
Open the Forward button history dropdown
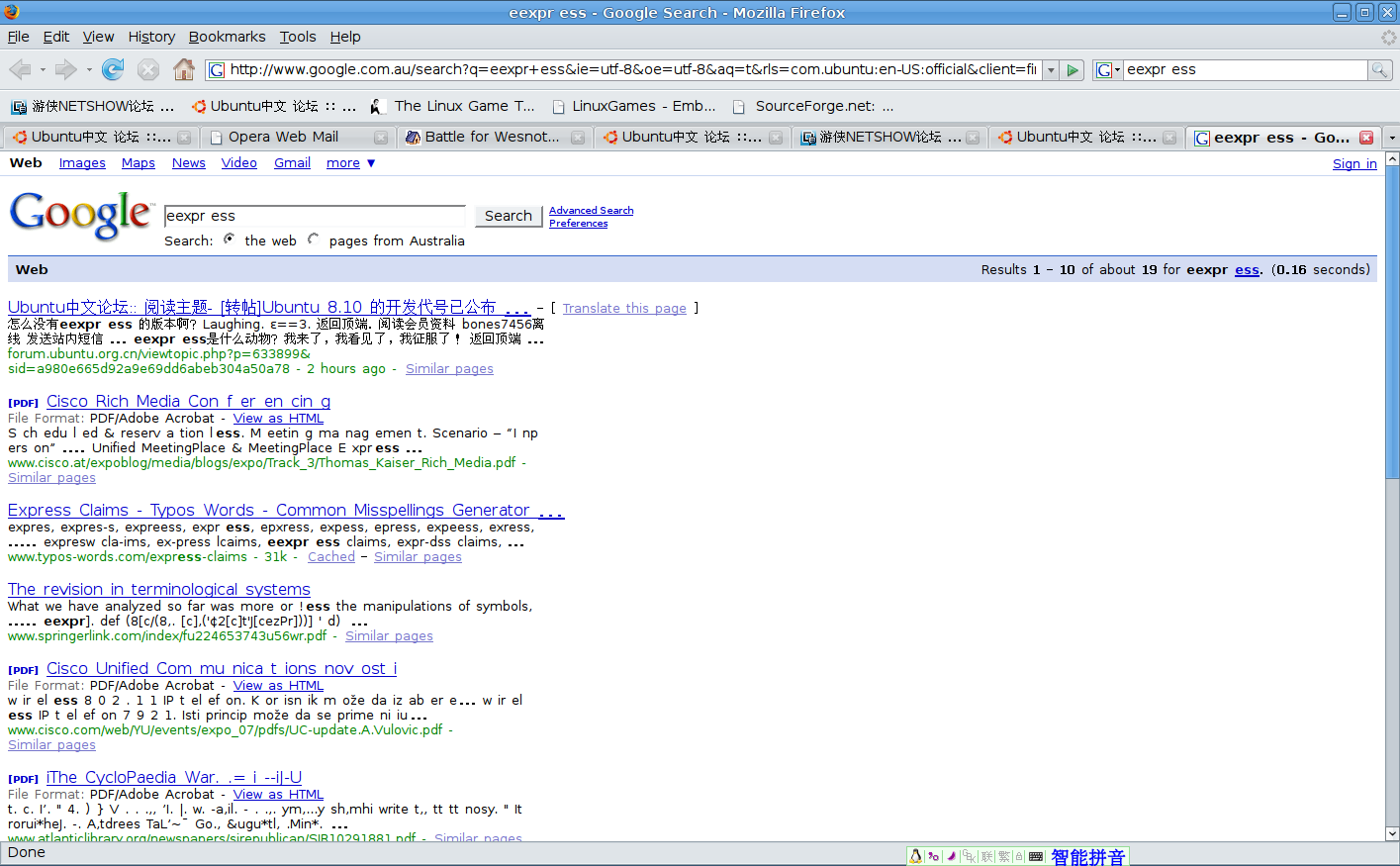point(89,69)
